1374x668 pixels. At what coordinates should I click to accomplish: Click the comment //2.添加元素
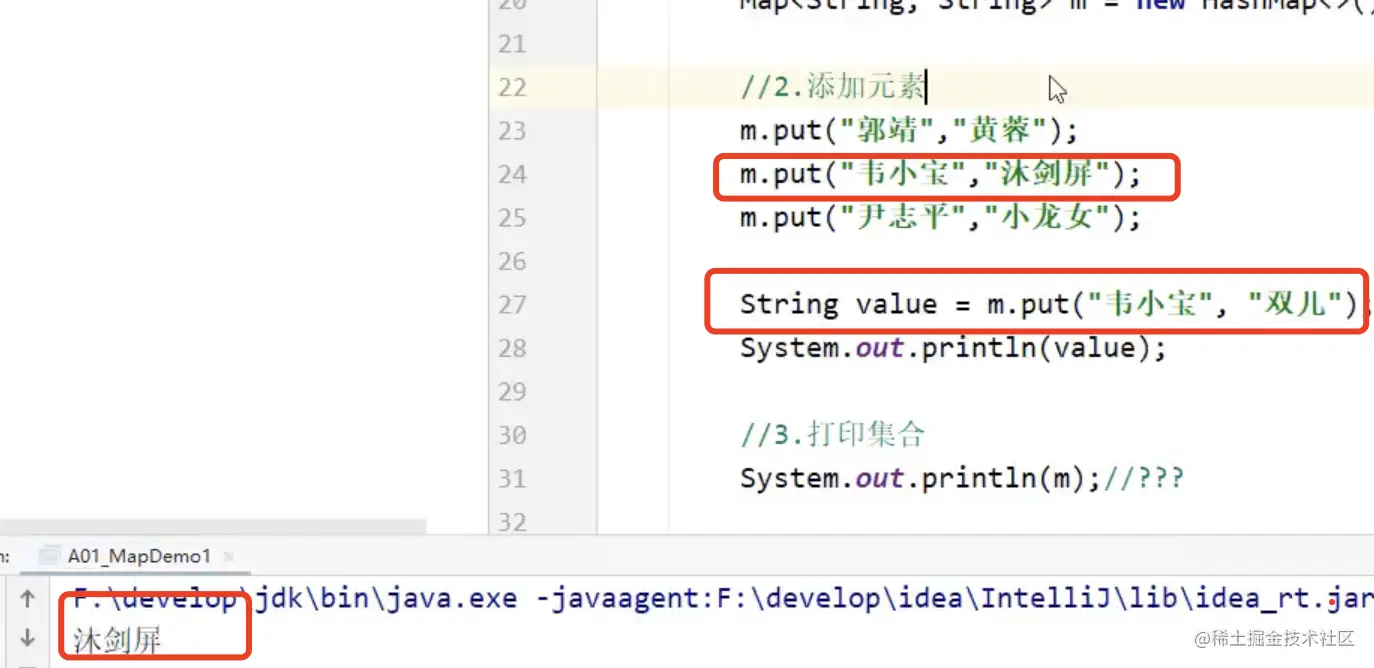[832, 87]
